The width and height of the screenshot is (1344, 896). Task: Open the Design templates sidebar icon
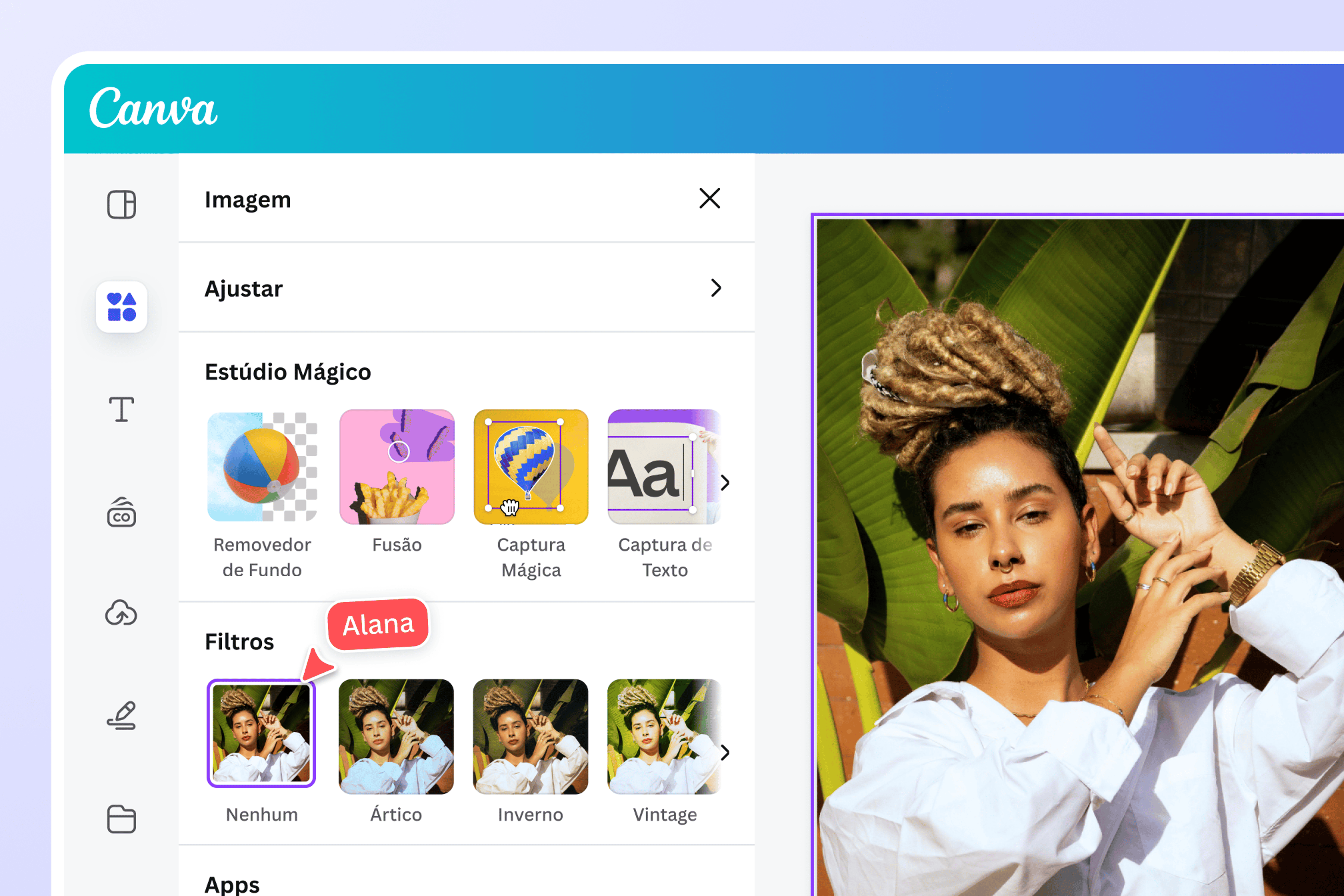121,205
